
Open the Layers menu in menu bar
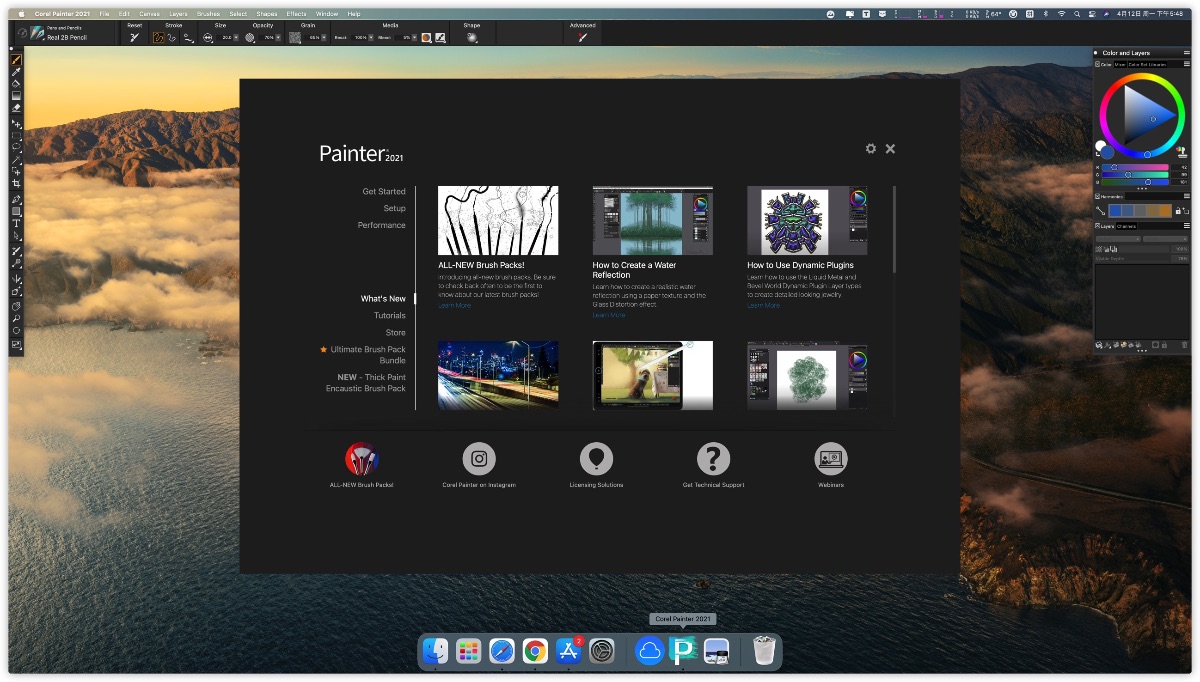pos(178,14)
